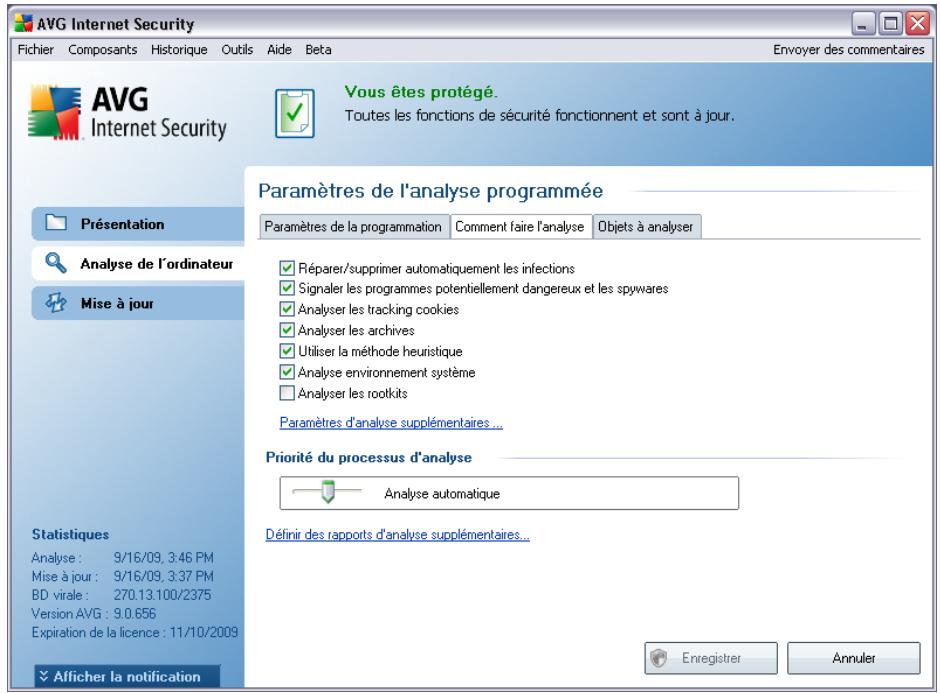This screenshot has width=940, height=693.
Task: Open Définir des rapports d'analyse supplémentaires link
Action: [397, 534]
